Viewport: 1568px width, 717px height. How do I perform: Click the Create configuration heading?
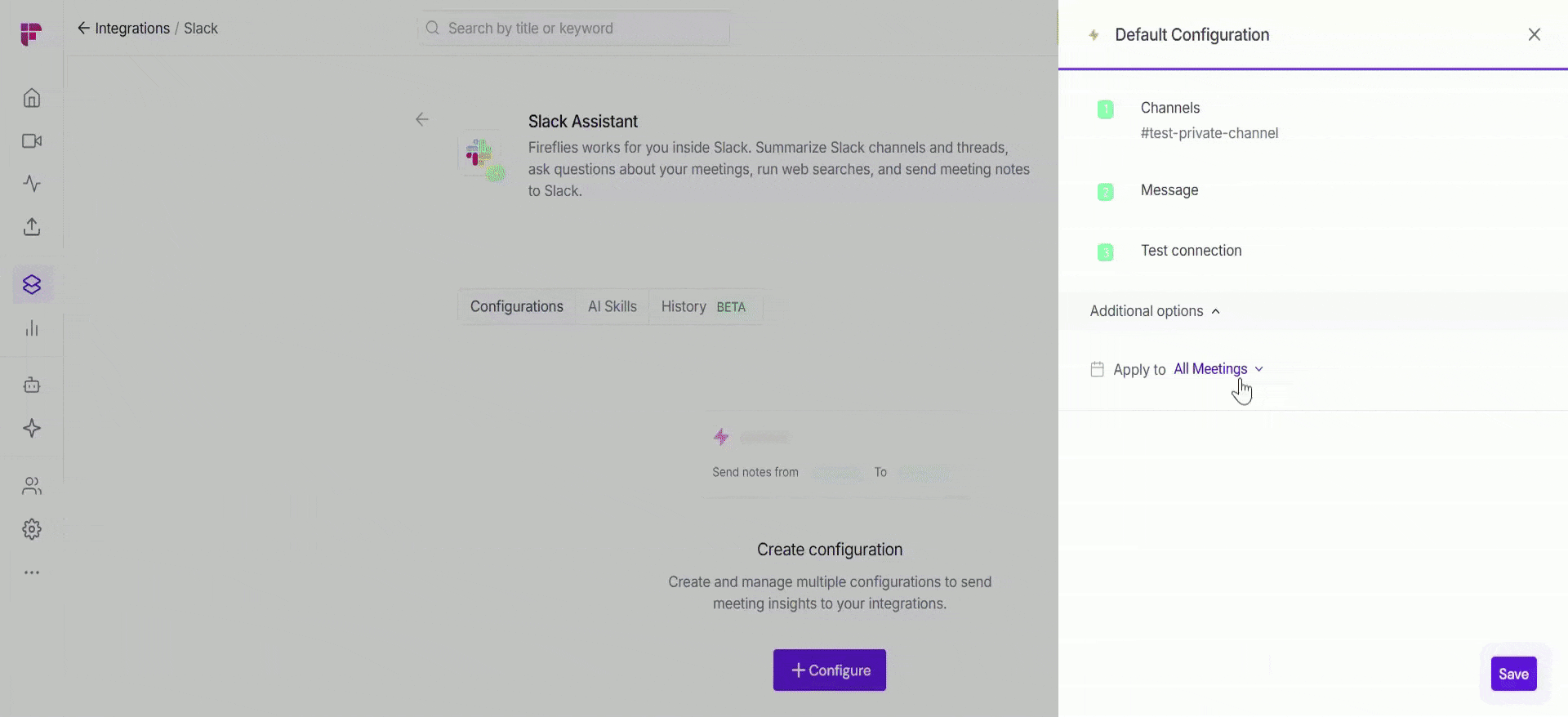(x=830, y=550)
